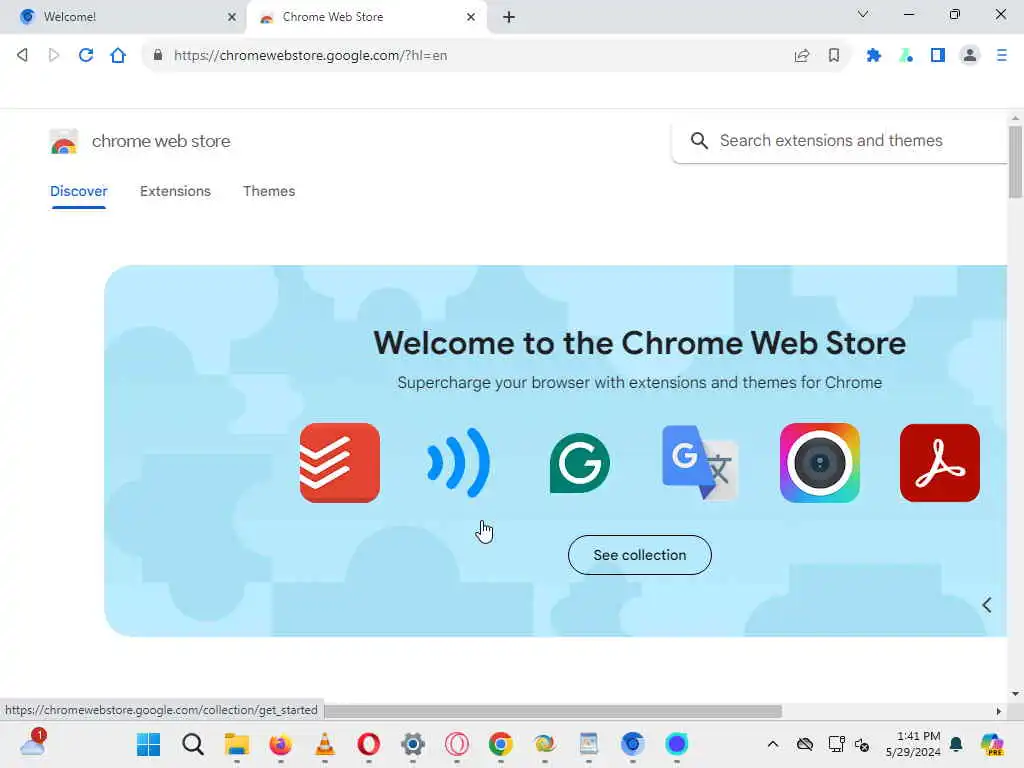
Task: Click the Grammarly green G icon
Action: pyautogui.click(x=580, y=463)
